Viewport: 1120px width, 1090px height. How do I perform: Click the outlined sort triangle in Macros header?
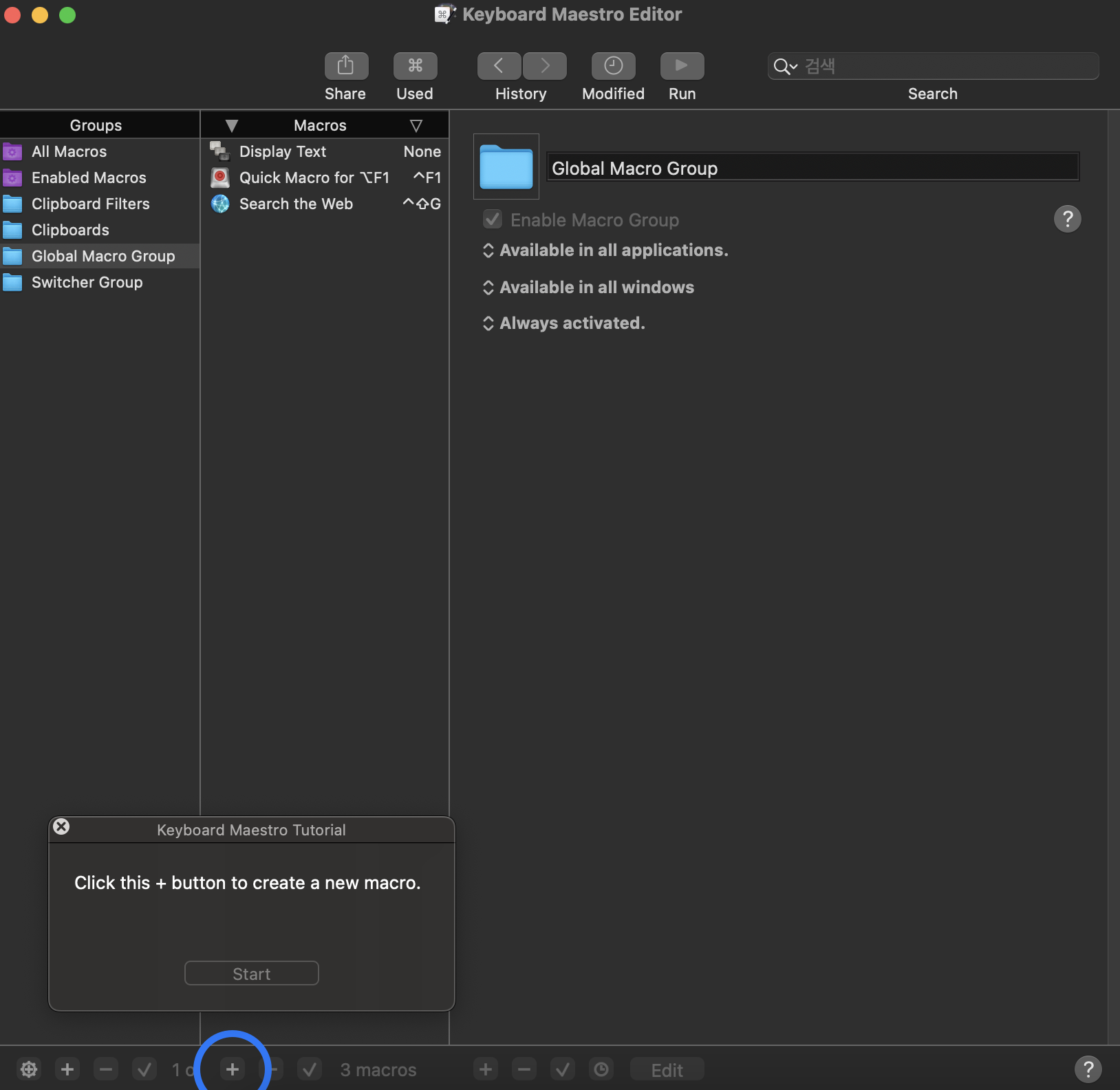point(416,125)
